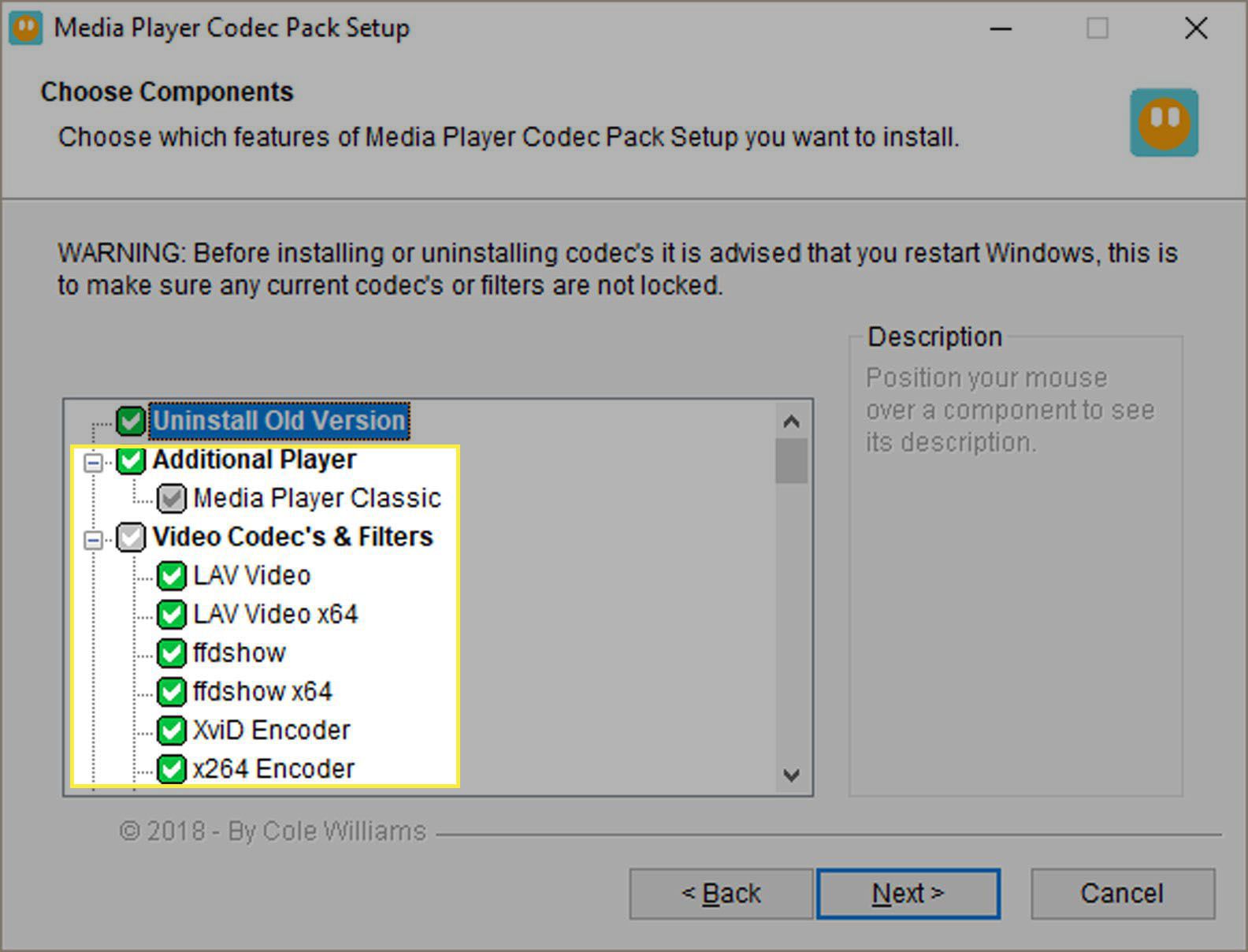Collapse the Additional Player tree group
The height and width of the screenshot is (952, 1248).
(93, 462)
